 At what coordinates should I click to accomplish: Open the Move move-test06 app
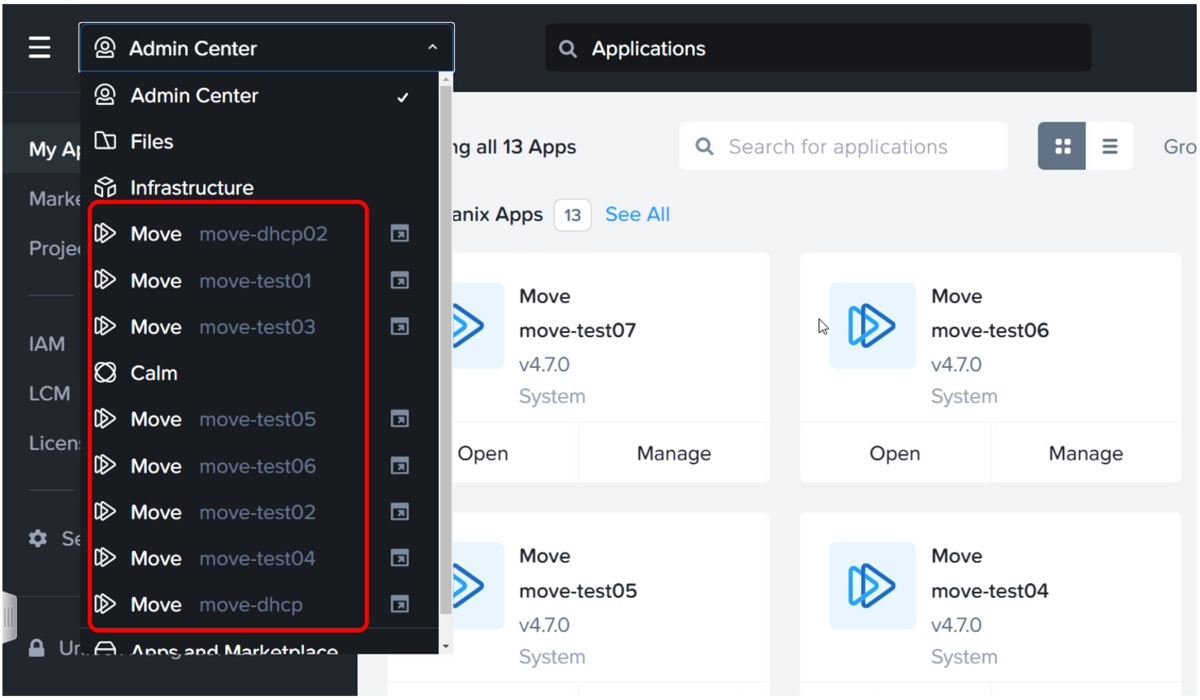click(895, 453)
